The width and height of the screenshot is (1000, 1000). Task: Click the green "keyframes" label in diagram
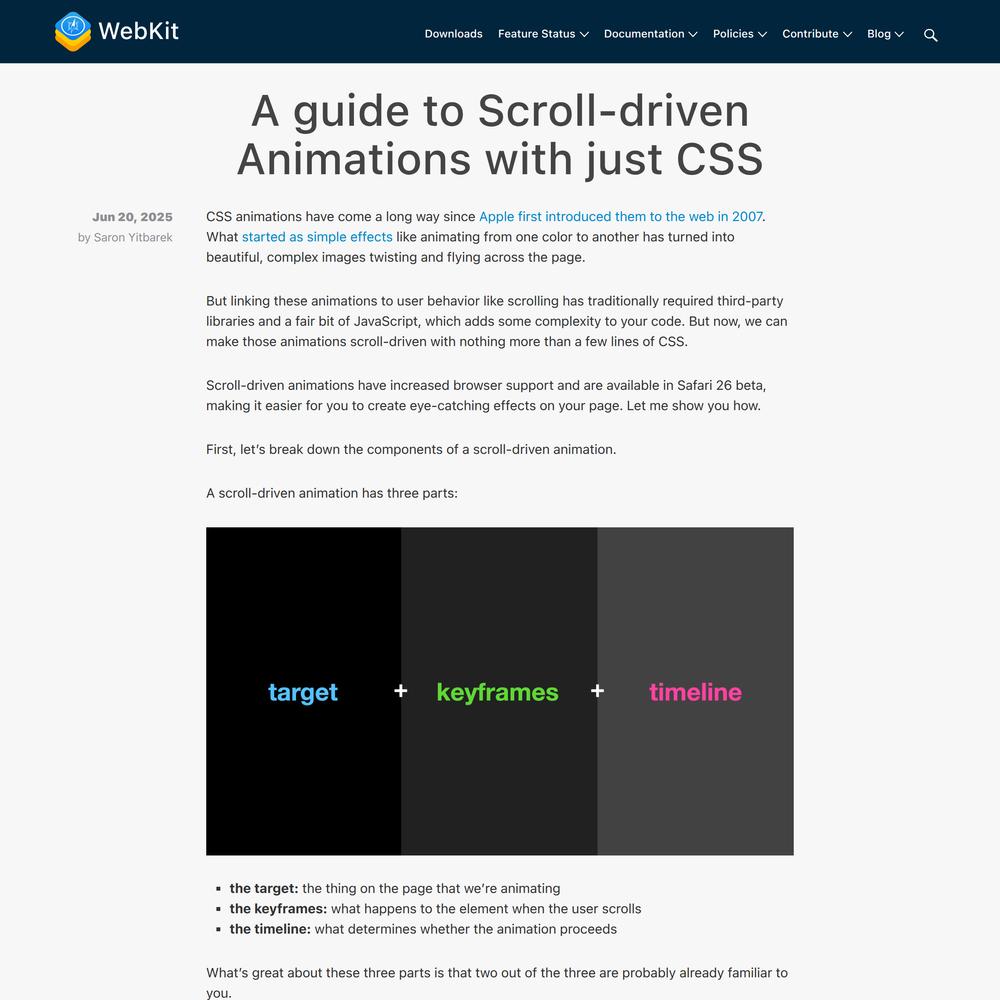pos(497,692)
